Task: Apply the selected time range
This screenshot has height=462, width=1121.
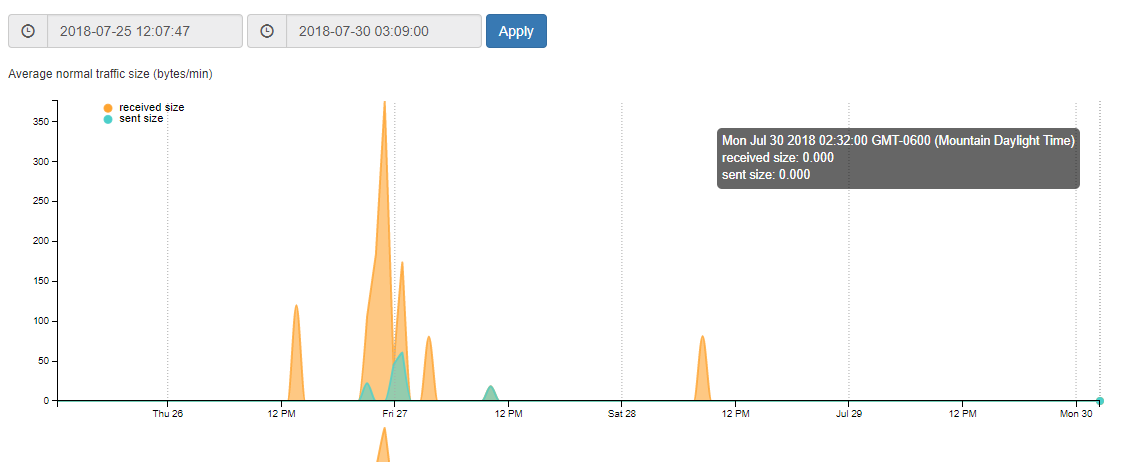Action: (516, 31)
